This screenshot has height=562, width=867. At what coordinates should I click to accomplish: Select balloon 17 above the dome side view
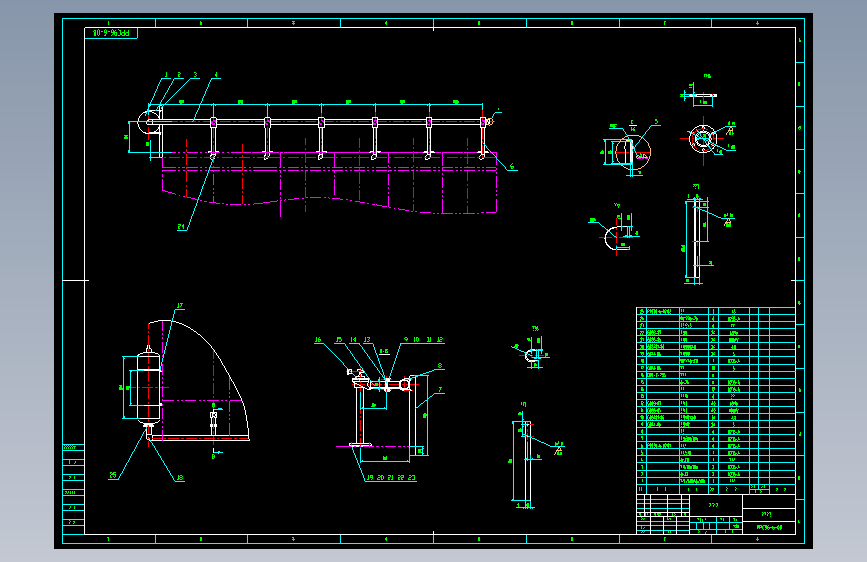click(x=180, y=306)
